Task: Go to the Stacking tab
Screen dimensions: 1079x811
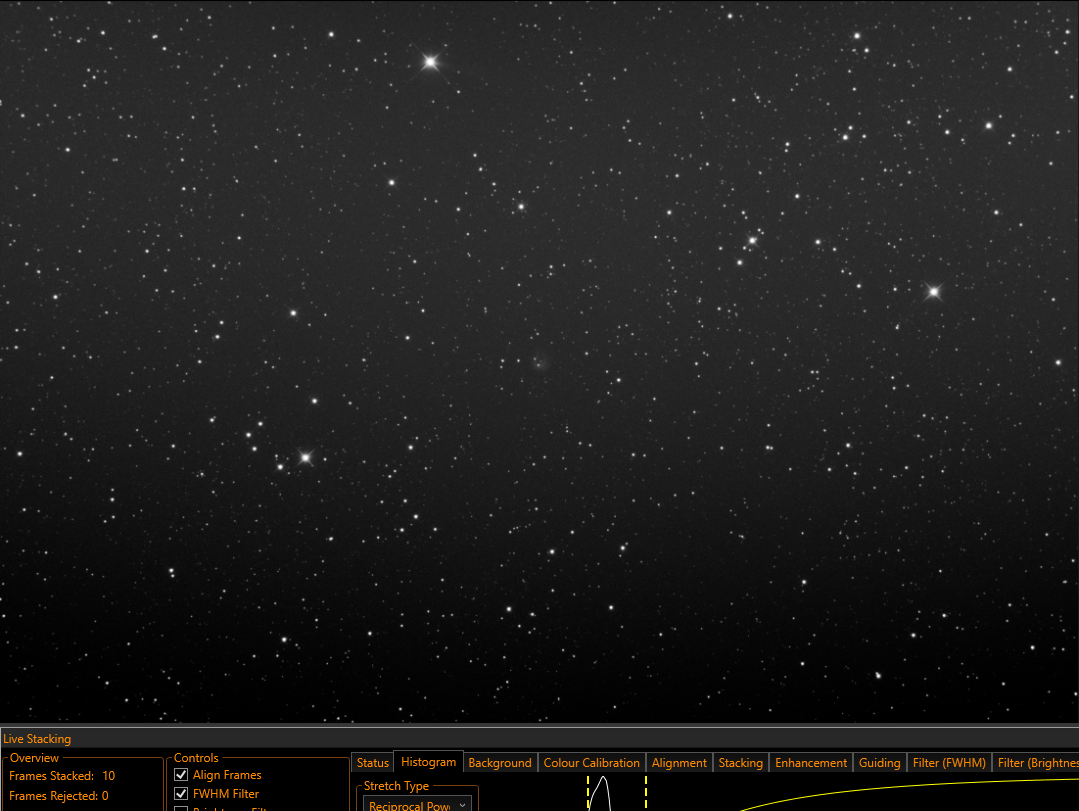Action: click(740, 763)
